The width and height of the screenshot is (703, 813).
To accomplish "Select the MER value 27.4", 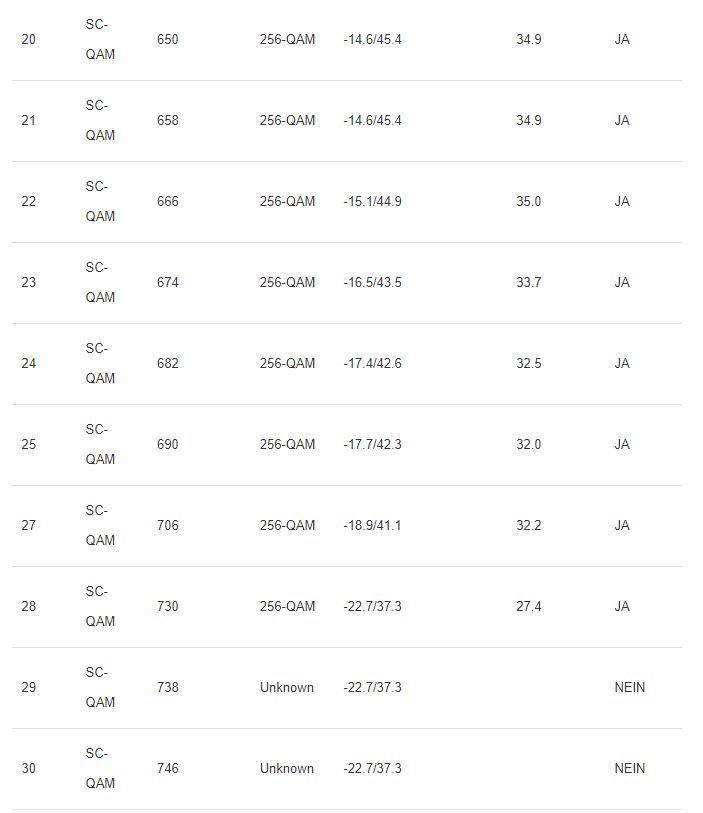I will click(528, 606).
